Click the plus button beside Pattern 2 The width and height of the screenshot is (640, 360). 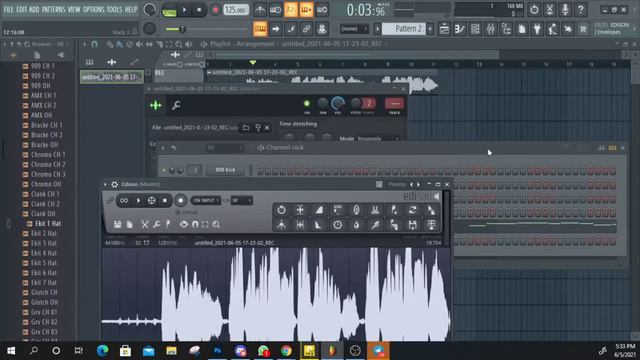pyautogui.click(x=430, y=29)
